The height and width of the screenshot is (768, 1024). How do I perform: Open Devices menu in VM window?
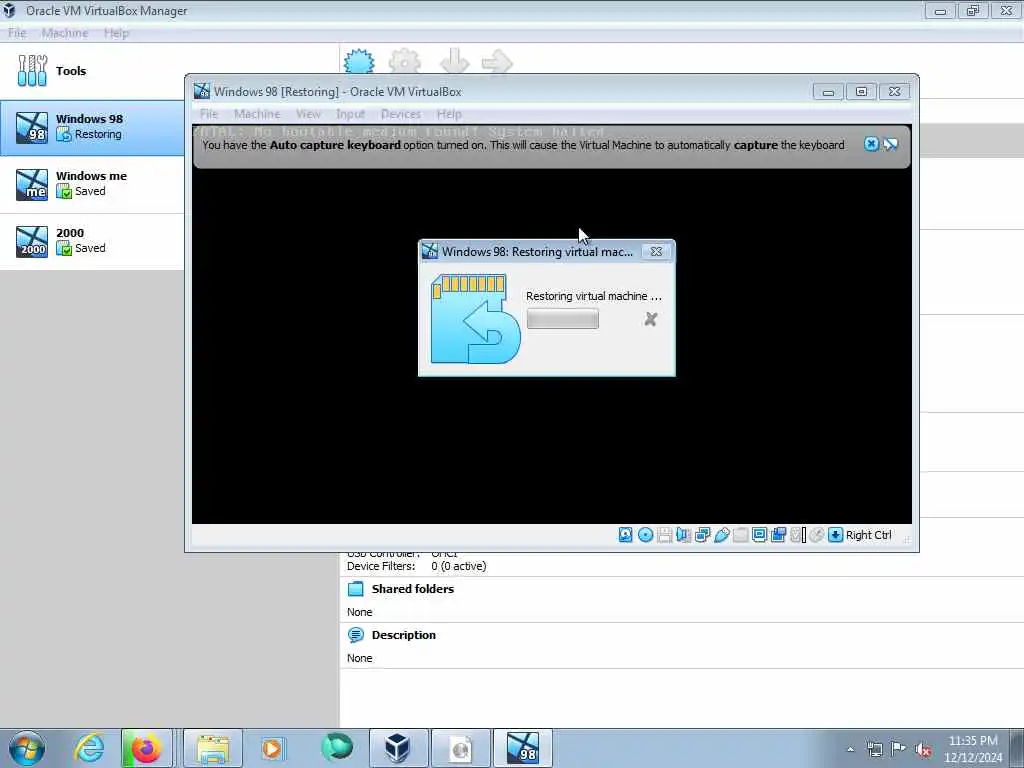[x=401, y=114]
